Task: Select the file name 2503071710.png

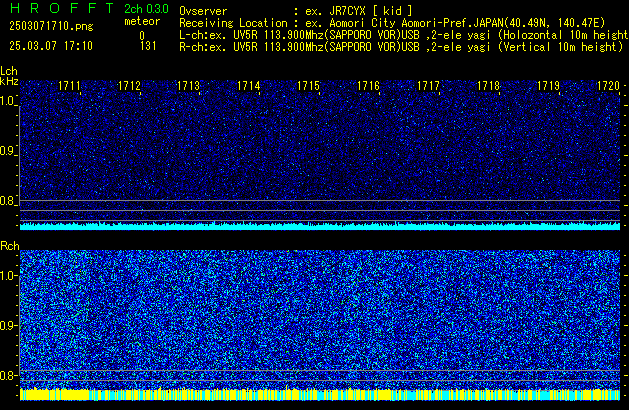Action: coord(51,26)
